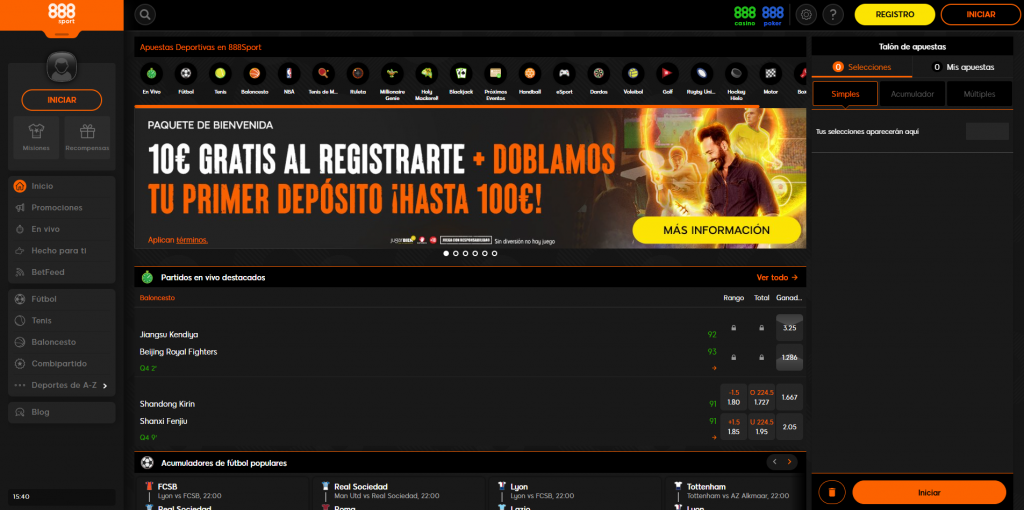
Task: Open Promociones in sidebar menu
Action: [62, 208]
